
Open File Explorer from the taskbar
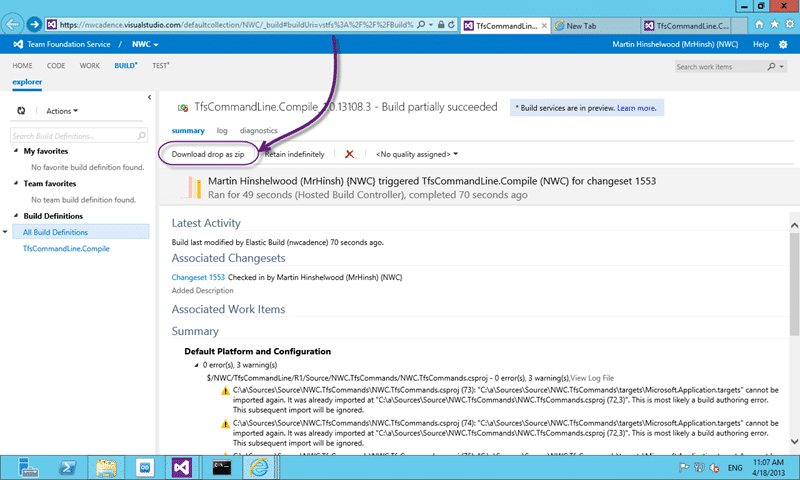point(106,467)
